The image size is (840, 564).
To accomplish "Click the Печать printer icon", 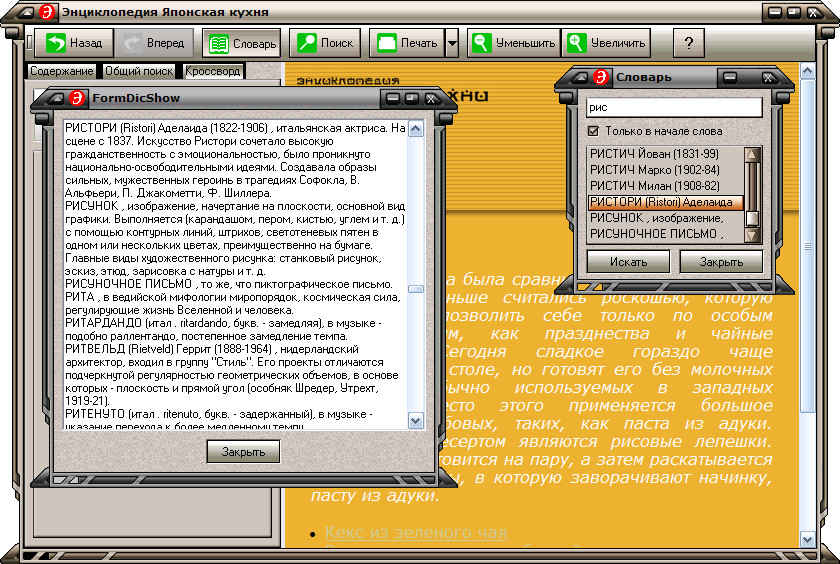I will 386,43.
